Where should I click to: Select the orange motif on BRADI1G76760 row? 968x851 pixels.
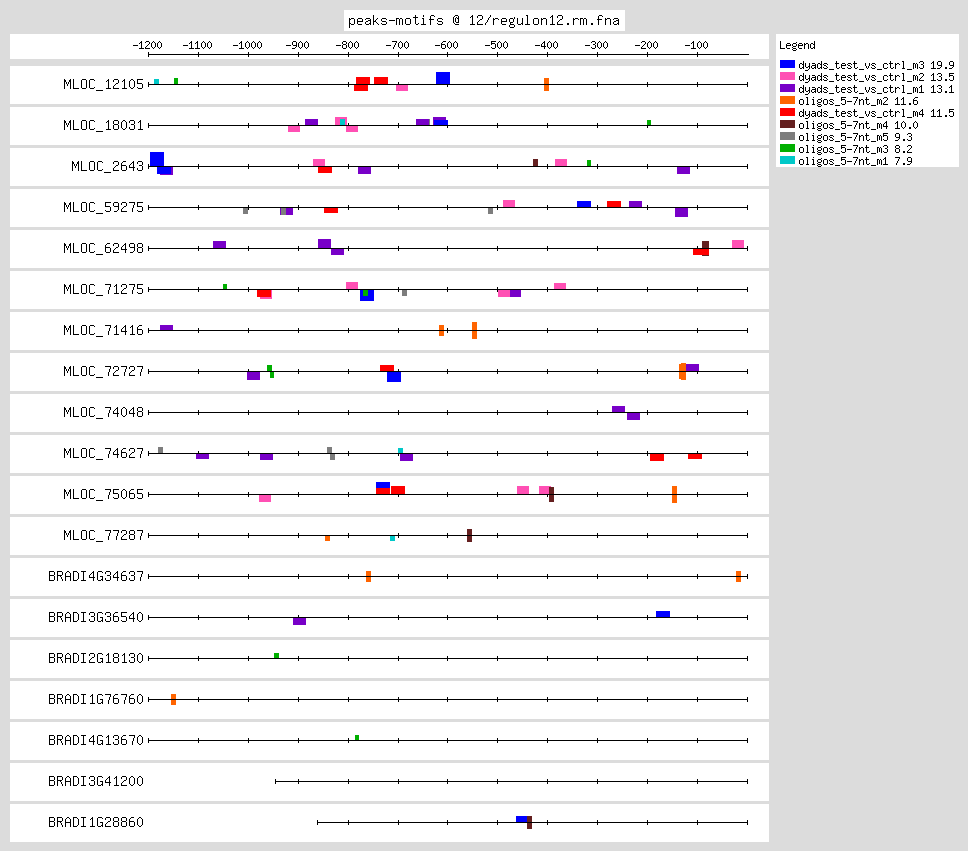click(x=173, y=699)
